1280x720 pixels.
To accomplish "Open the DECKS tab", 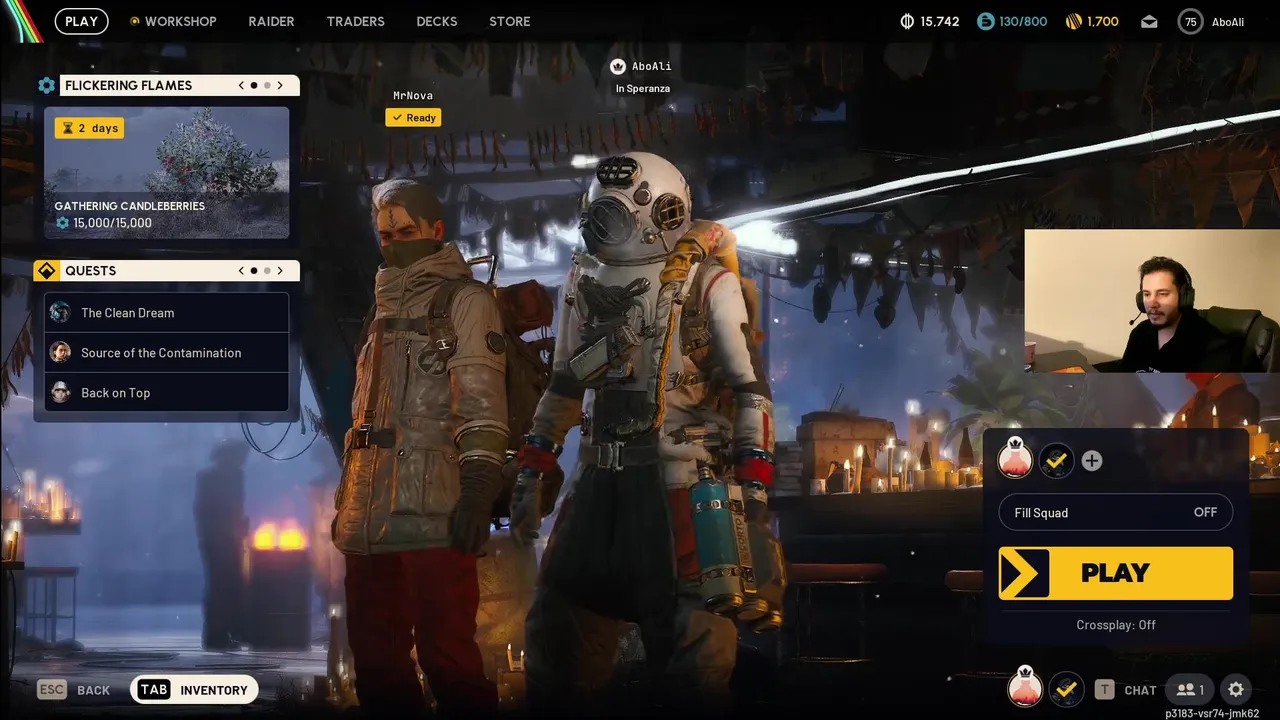I will pyautogui.click(x=437, y=21).
